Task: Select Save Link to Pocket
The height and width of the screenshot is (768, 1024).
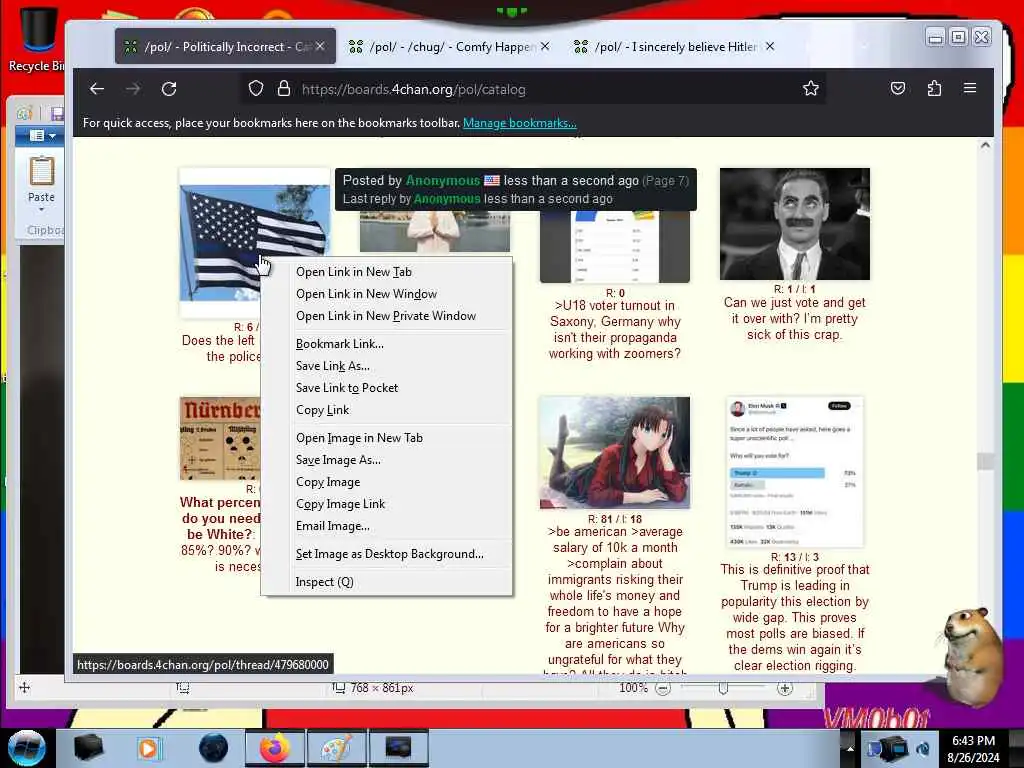Action: pos(387,387)
